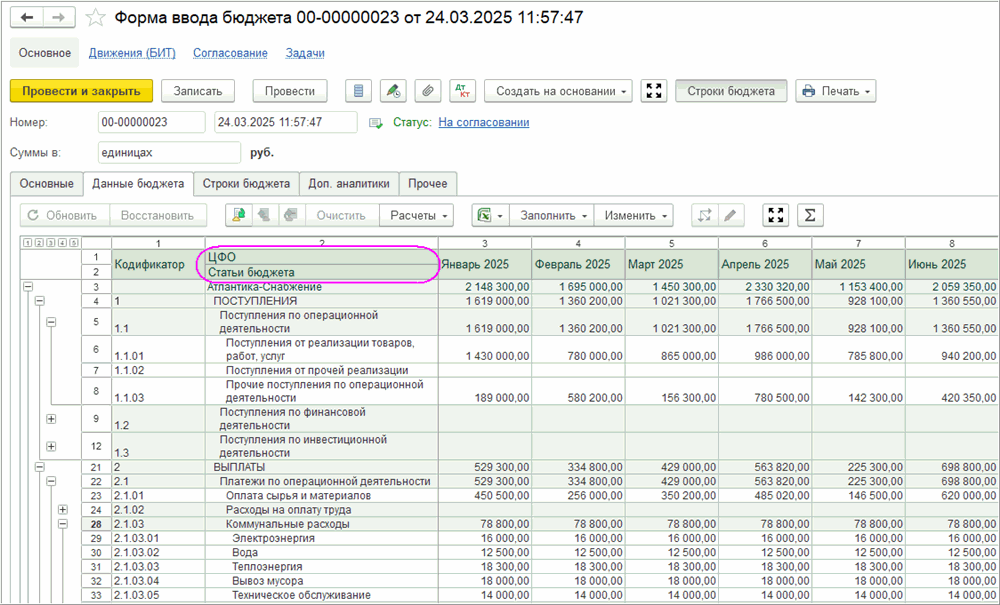The width and height of the screenshot is (1000, 605).
Task: Open the Дт/Кт postings icon
Action: (x=462, y=91)
